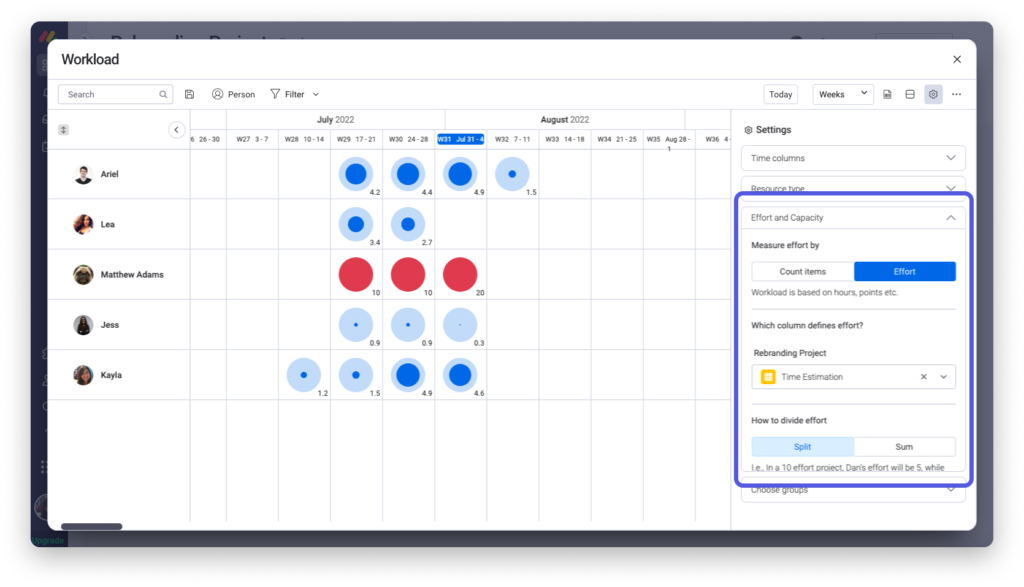
Task: Click the Kayla name label
Action: [111, 375]
